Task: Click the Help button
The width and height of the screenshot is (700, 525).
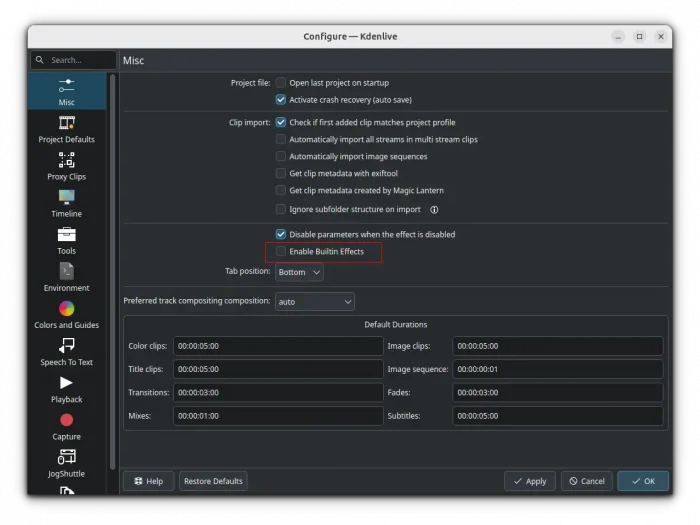Action: tap(149, 481)
